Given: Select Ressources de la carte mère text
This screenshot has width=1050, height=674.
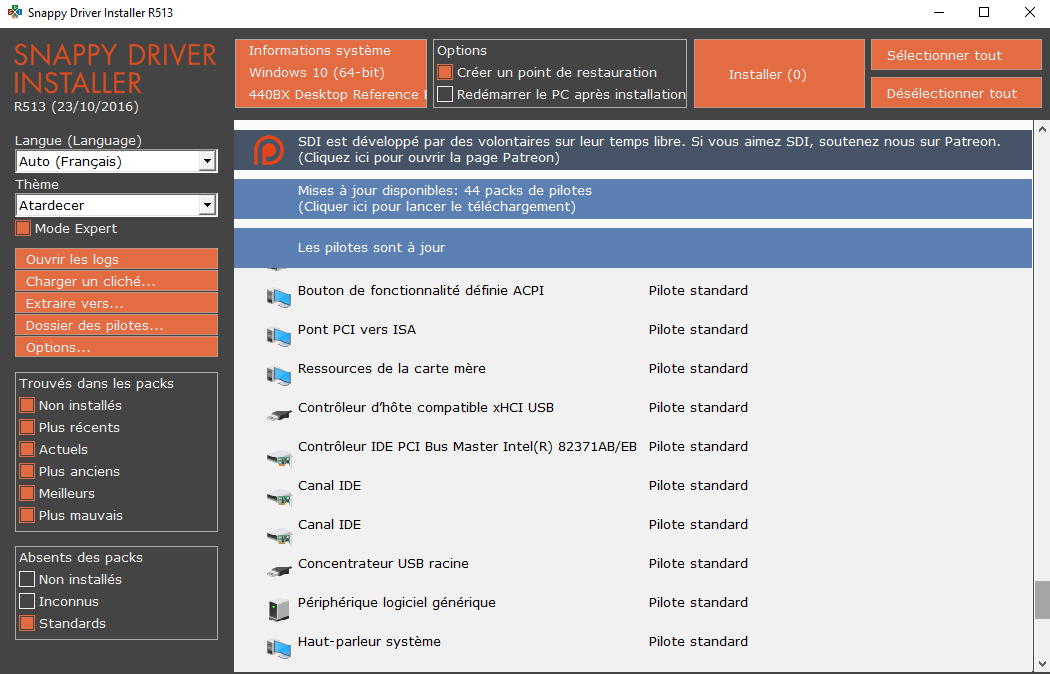Looking at the screenshot, I should (x=392, y=368).
